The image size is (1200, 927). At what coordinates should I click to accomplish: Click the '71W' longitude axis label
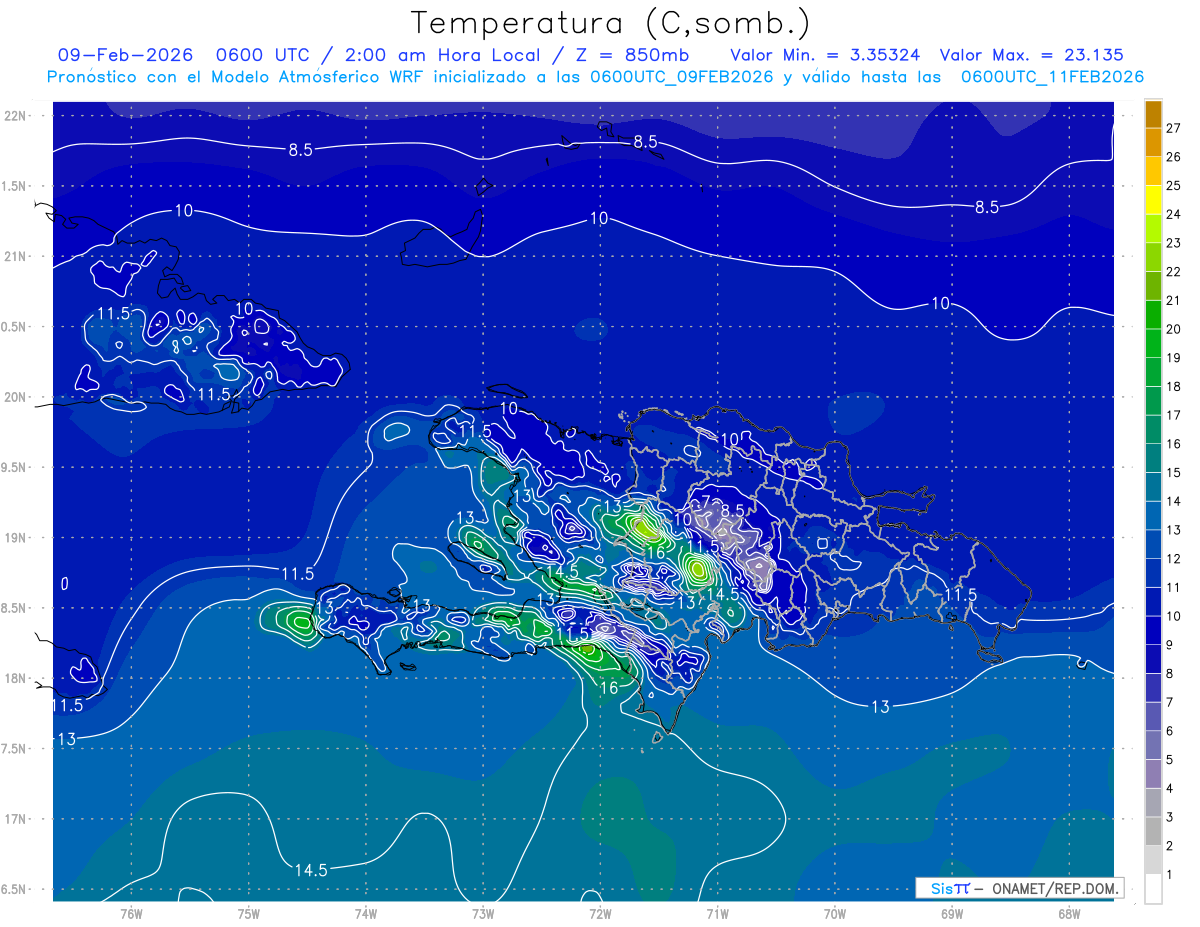(x=717, y=913)
